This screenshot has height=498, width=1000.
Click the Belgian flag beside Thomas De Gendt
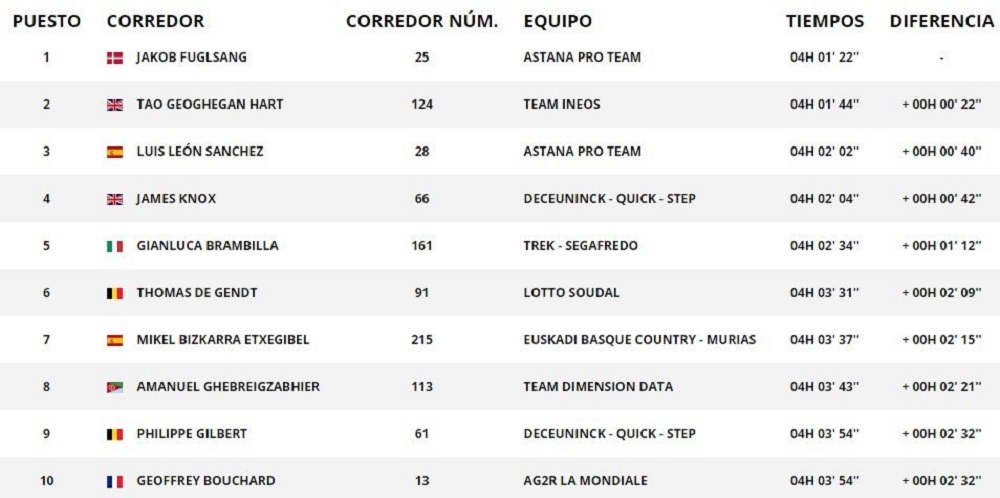(114, 293)
